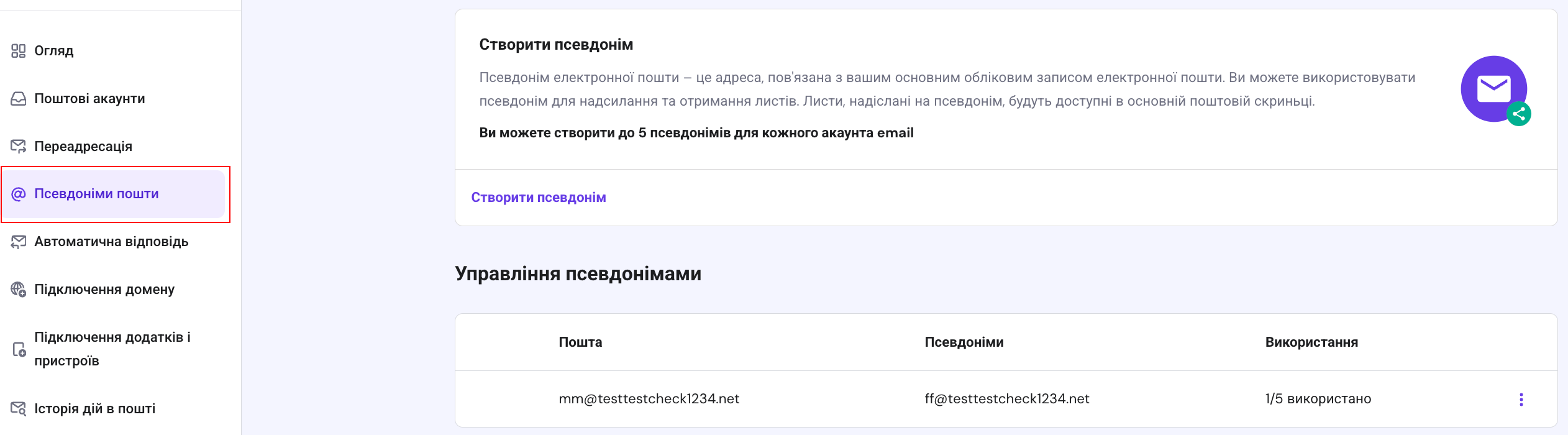Open the three-dot menu for mm@testtestcheck1234.net
This screenshot has width=1568, height=435.
pos(1521,400)
